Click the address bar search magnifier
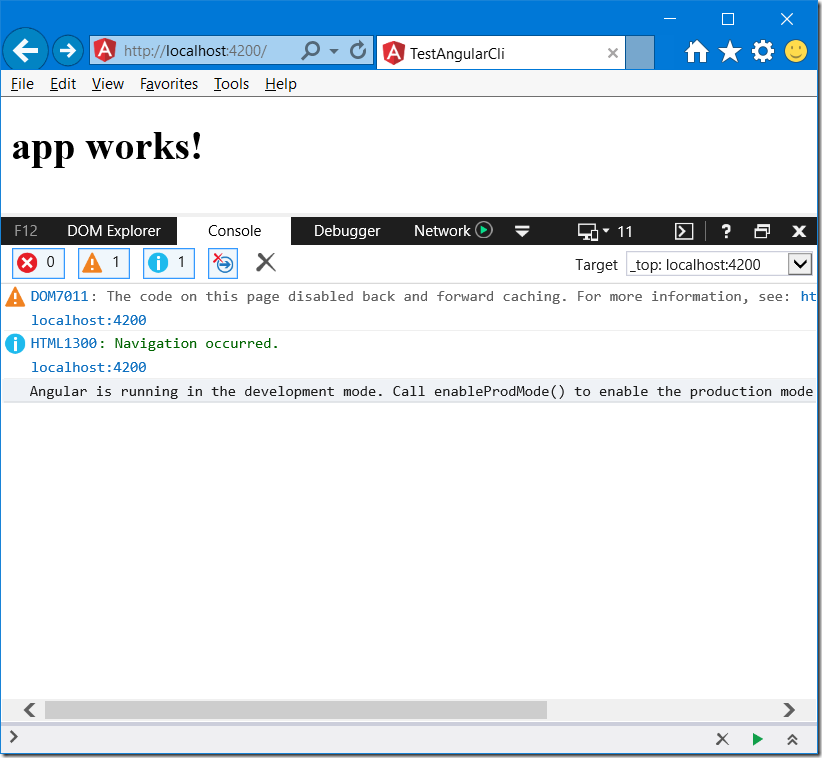Viewport: 822px width, 758px height. (311, 51)
